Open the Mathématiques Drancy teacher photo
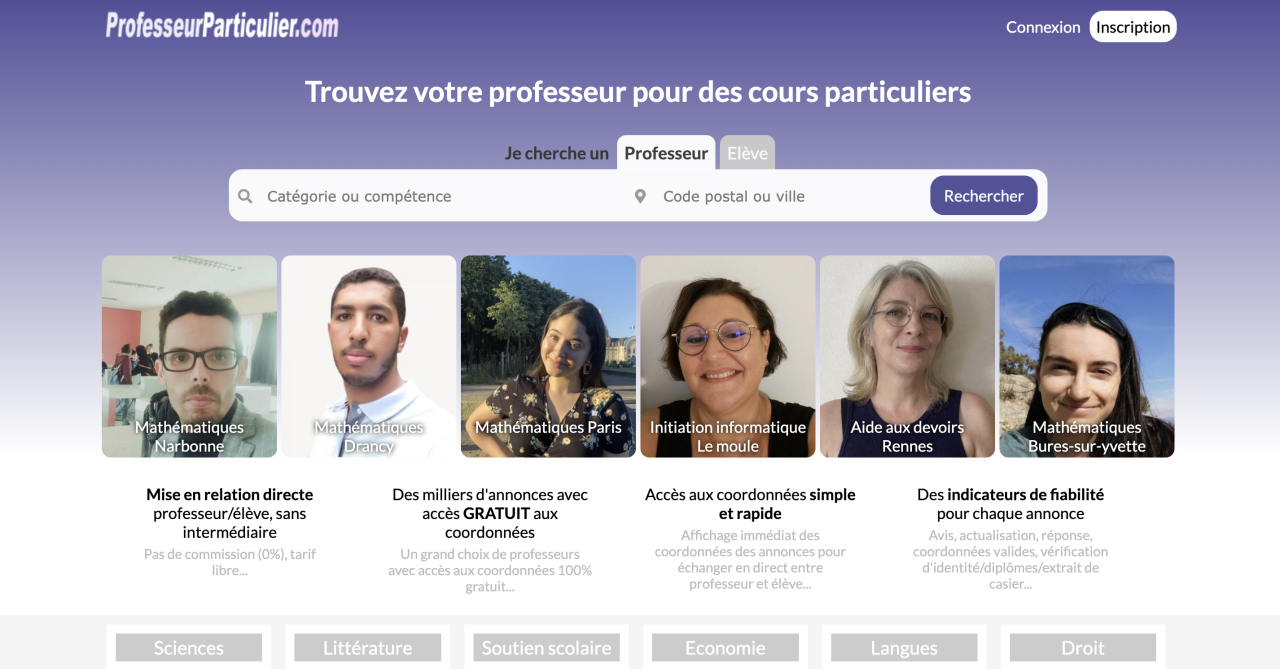The height and width of the screenshot is (669, 1280). (x=369, y=356)
